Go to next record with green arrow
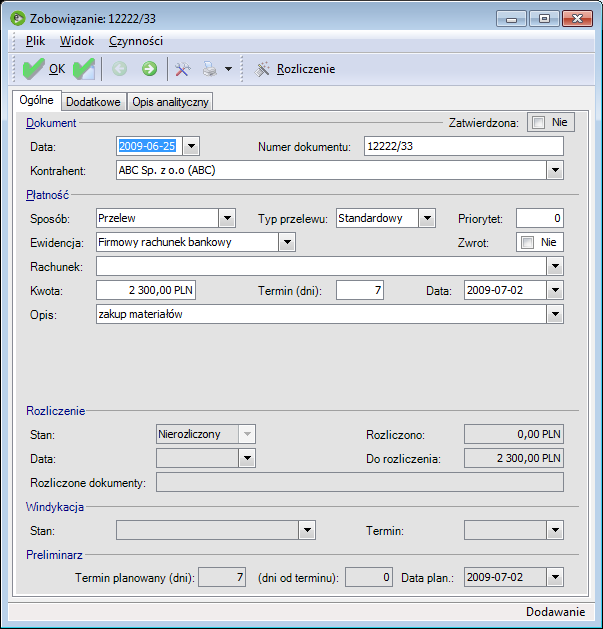603x629 pixels. (x=149, y=69)
